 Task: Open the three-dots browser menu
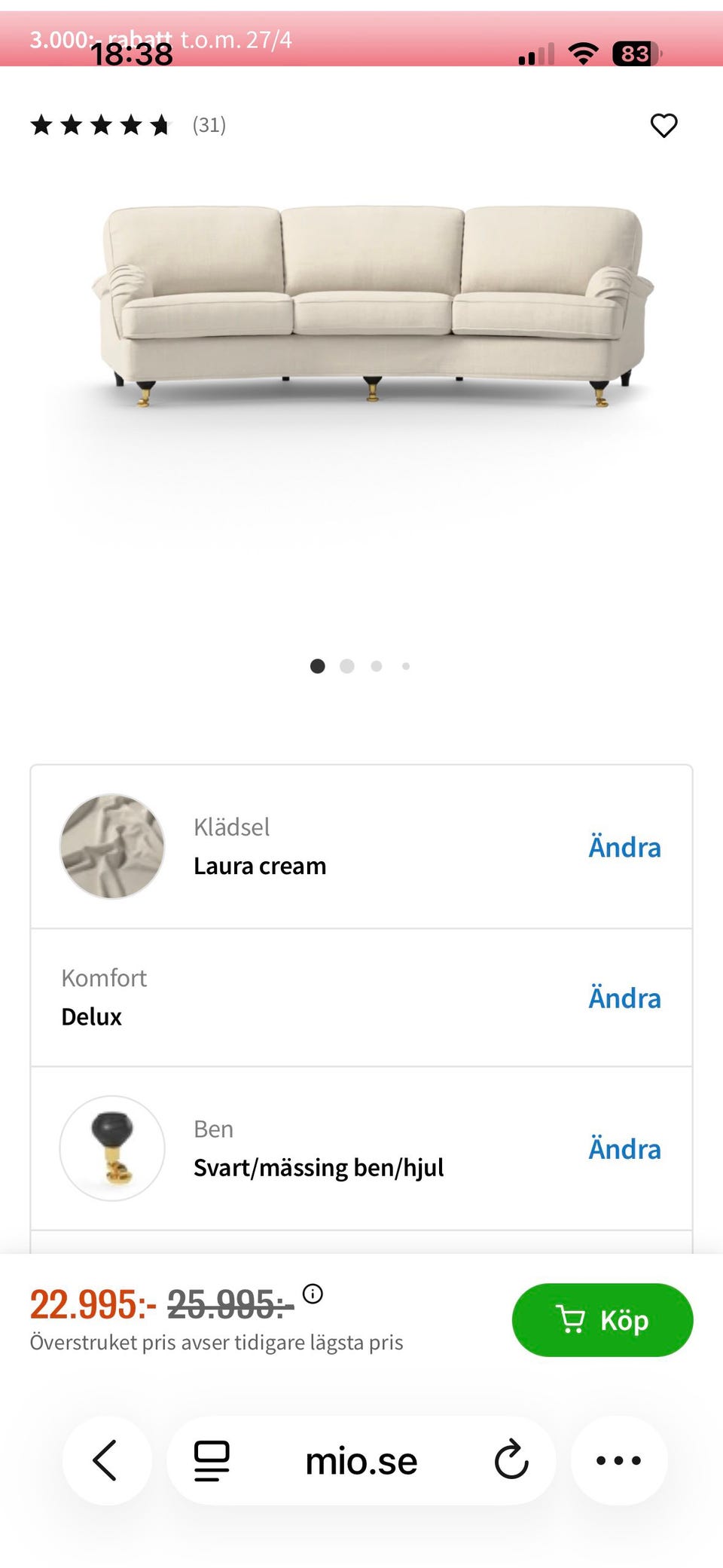click(618, 1461)
